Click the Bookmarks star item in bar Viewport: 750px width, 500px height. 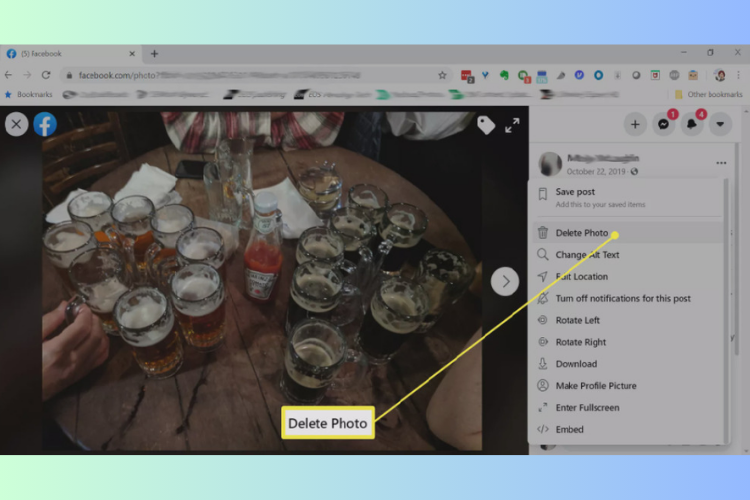click(29, 94)
